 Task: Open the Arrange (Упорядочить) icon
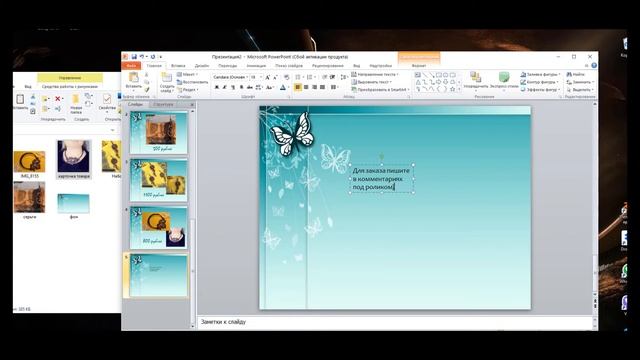click(475, 77)
